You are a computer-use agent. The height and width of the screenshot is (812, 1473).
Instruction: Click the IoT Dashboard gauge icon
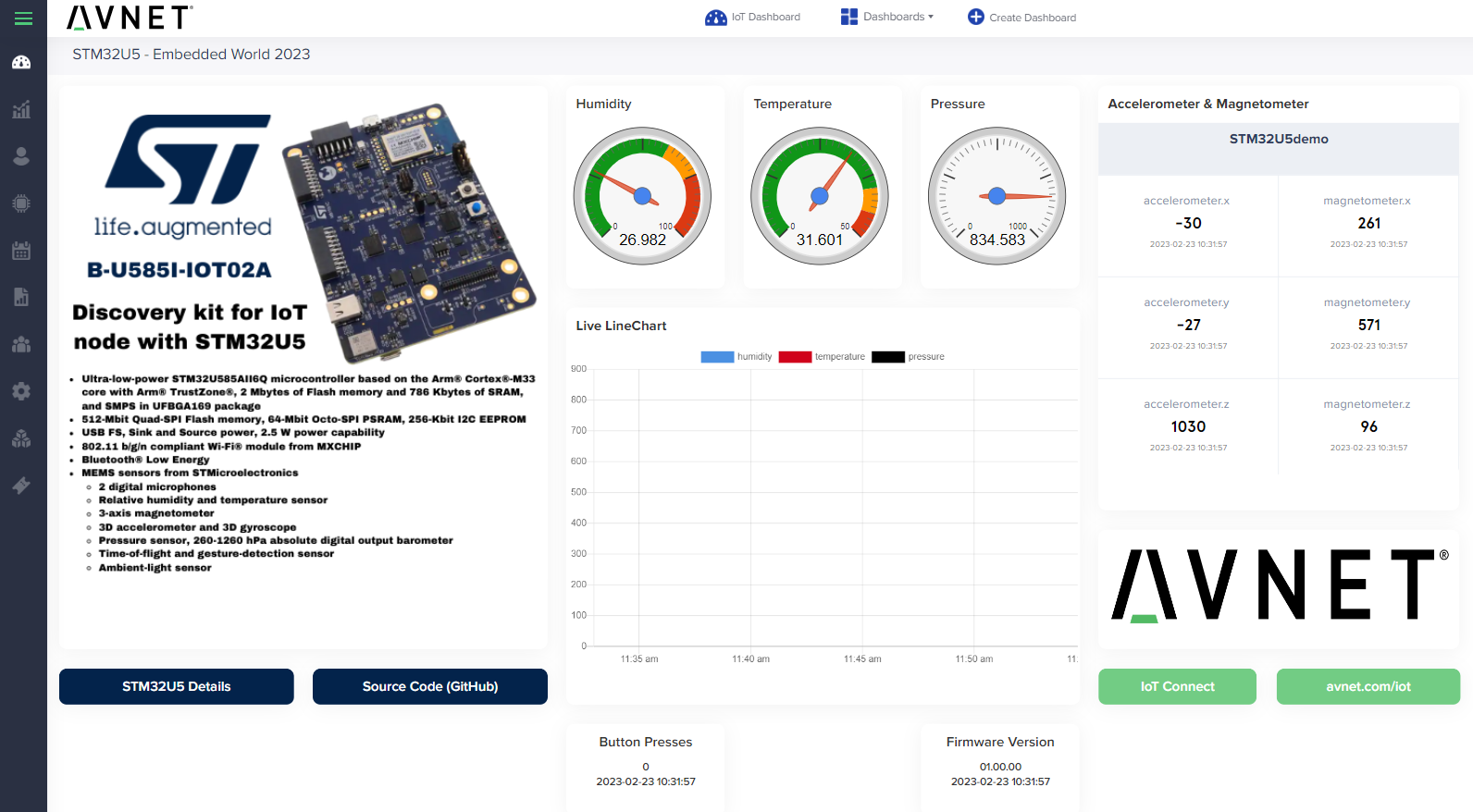pyautogui.click(x=716, y=18)
